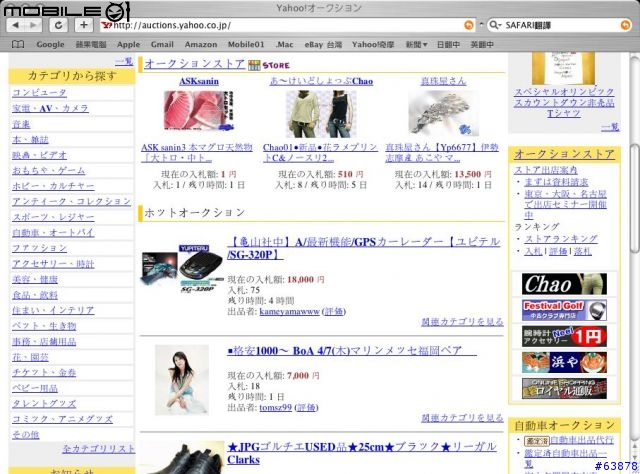
Task: Click the pink tuna thumbnail
Action: (199, 111)
